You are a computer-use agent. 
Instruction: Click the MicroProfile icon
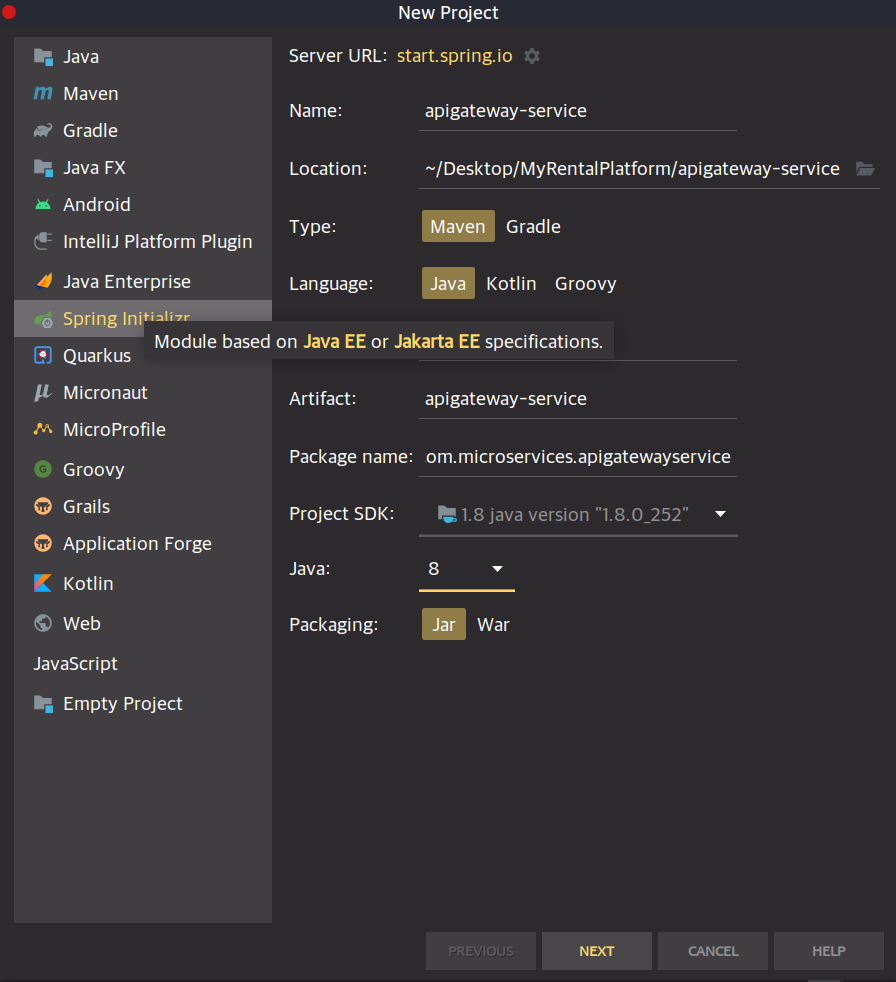(43, 429)
